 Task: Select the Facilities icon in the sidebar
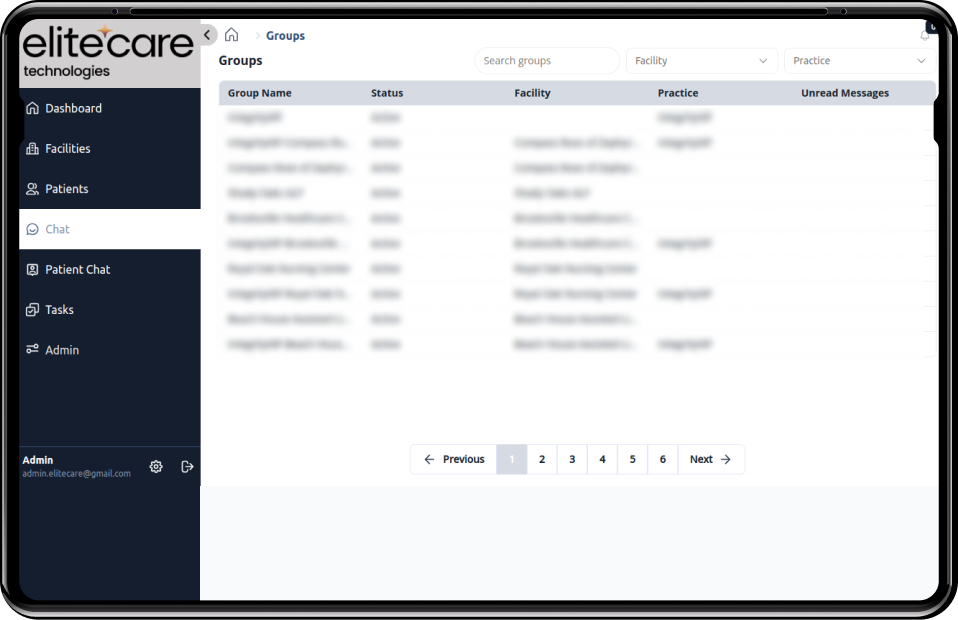(34, 148)
